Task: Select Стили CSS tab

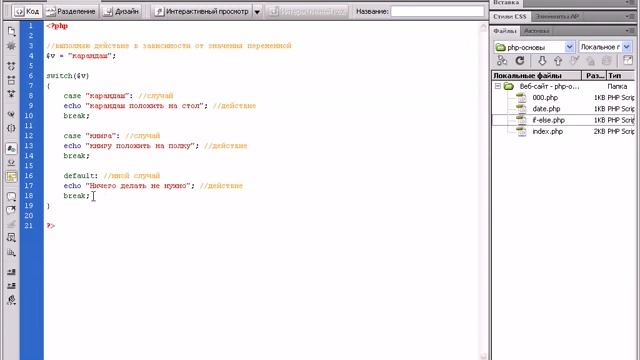Action: point(509,16)
